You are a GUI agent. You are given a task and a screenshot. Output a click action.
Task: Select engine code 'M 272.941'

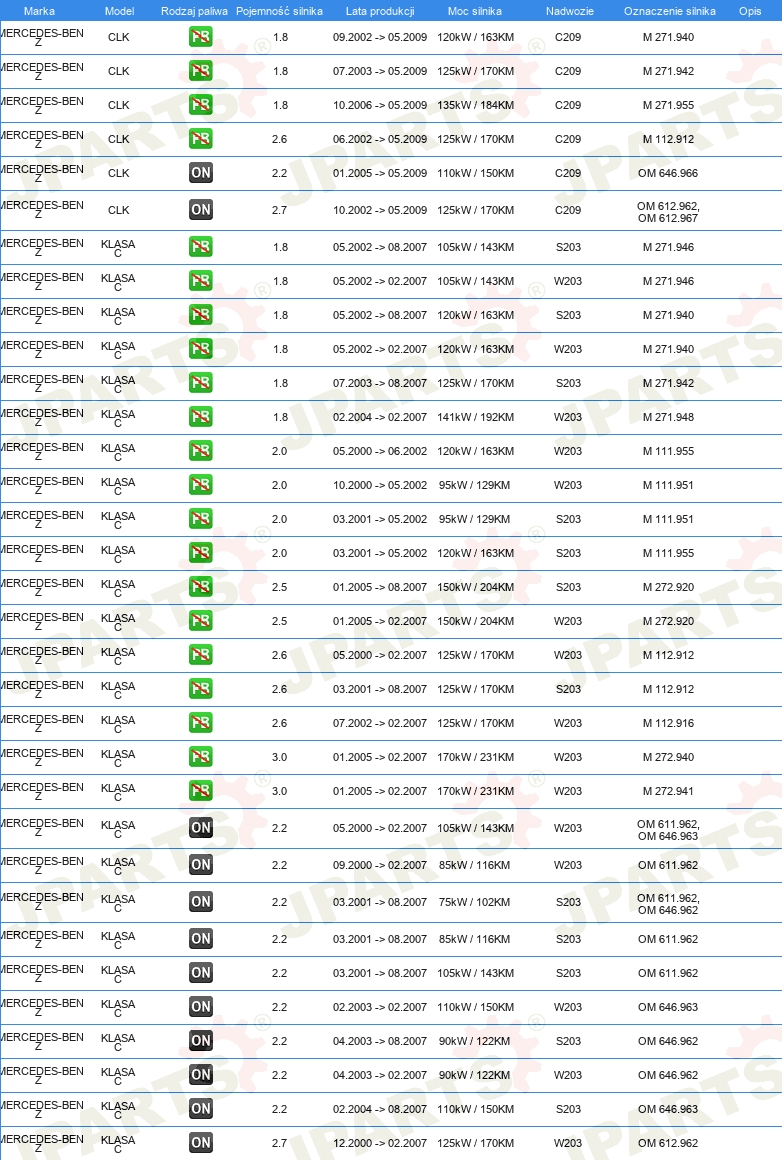(x=668, y=792)
